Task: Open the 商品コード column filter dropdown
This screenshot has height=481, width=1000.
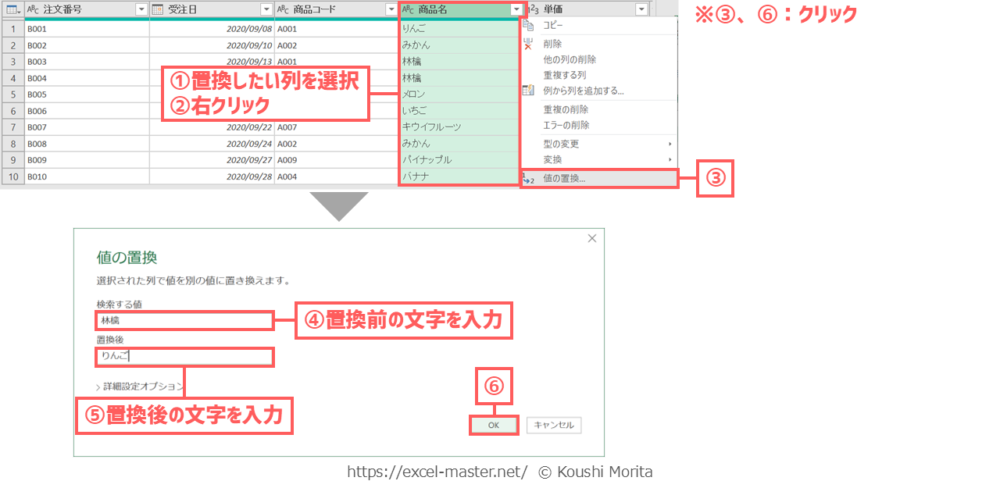Action: 390,9
